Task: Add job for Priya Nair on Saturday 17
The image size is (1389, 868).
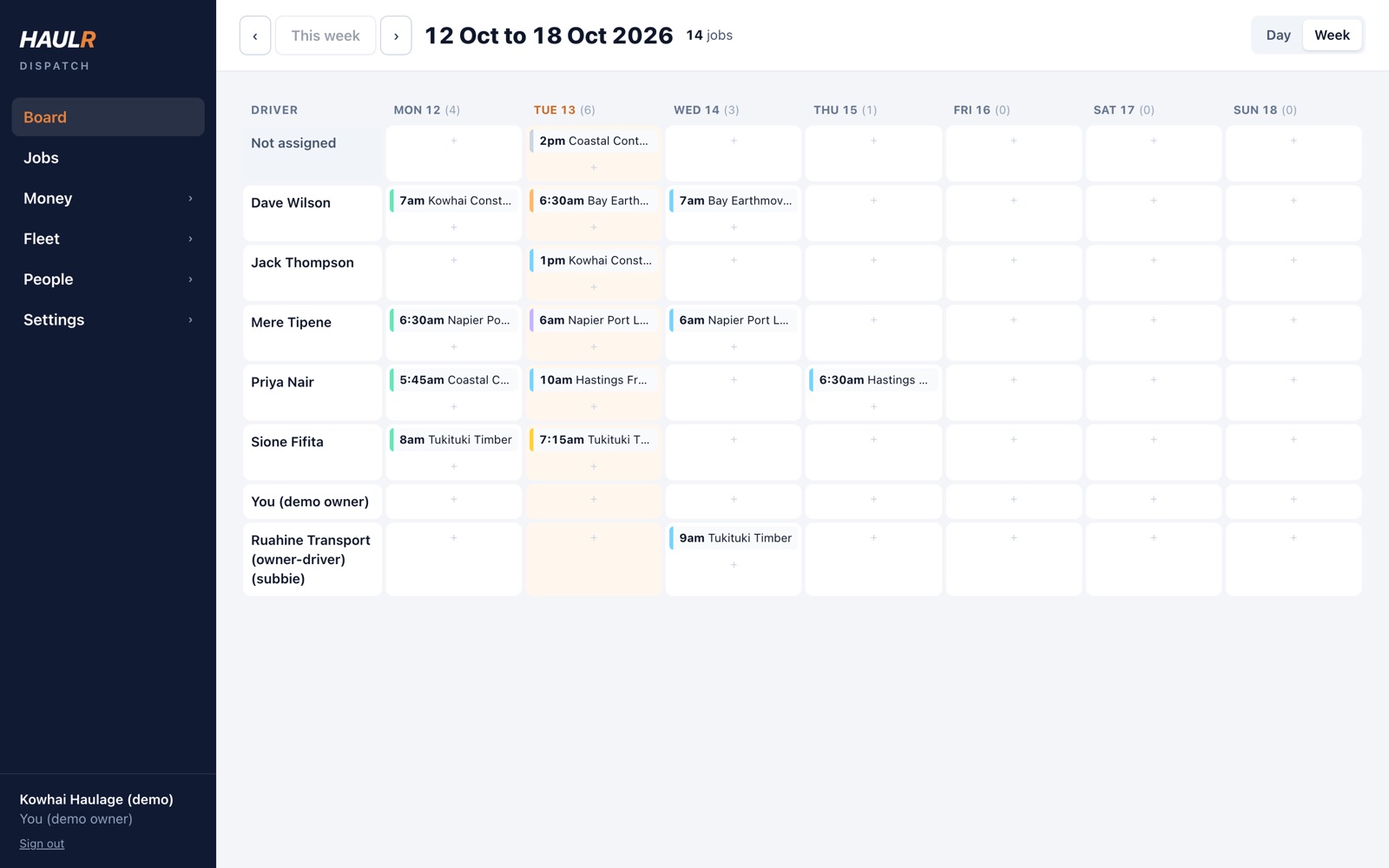Action: (x=1154, y=380)
